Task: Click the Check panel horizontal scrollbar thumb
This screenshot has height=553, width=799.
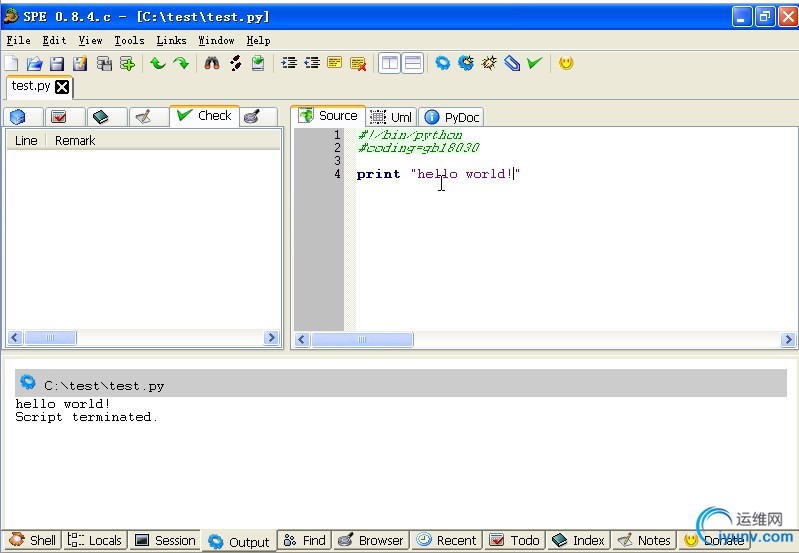Action: click(50, 337)
